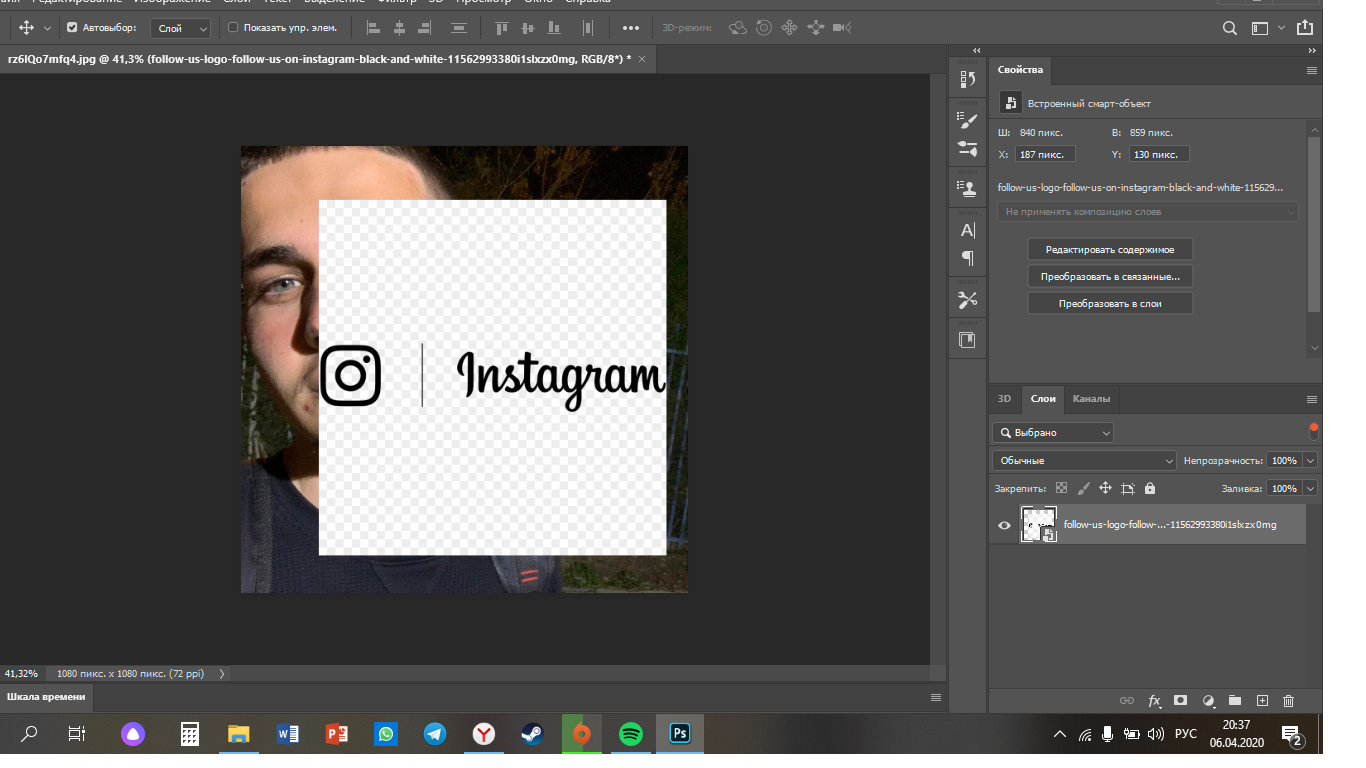The height and width of the screenshot is (768, 1366).
Task: Open the tool preset picker arrow beside Move tool
Action: [x=47, y=29]
